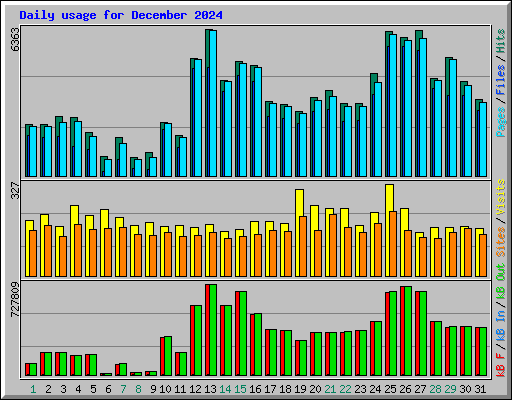The width and height of the screenshot is (512, 400).
Task: Select green day label 15
Action: click(x=240, y=389)
